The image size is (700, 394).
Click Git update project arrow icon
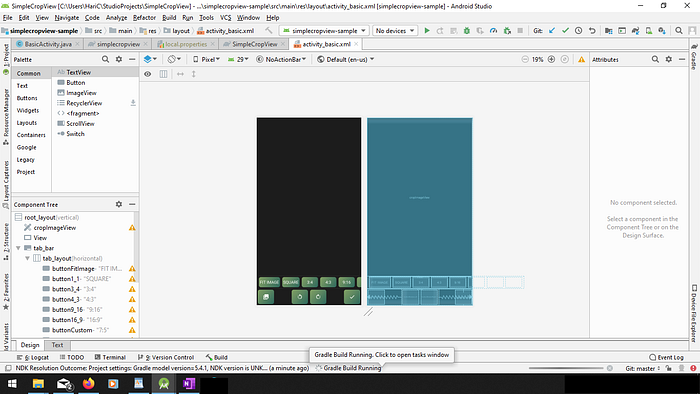[552, 31]
